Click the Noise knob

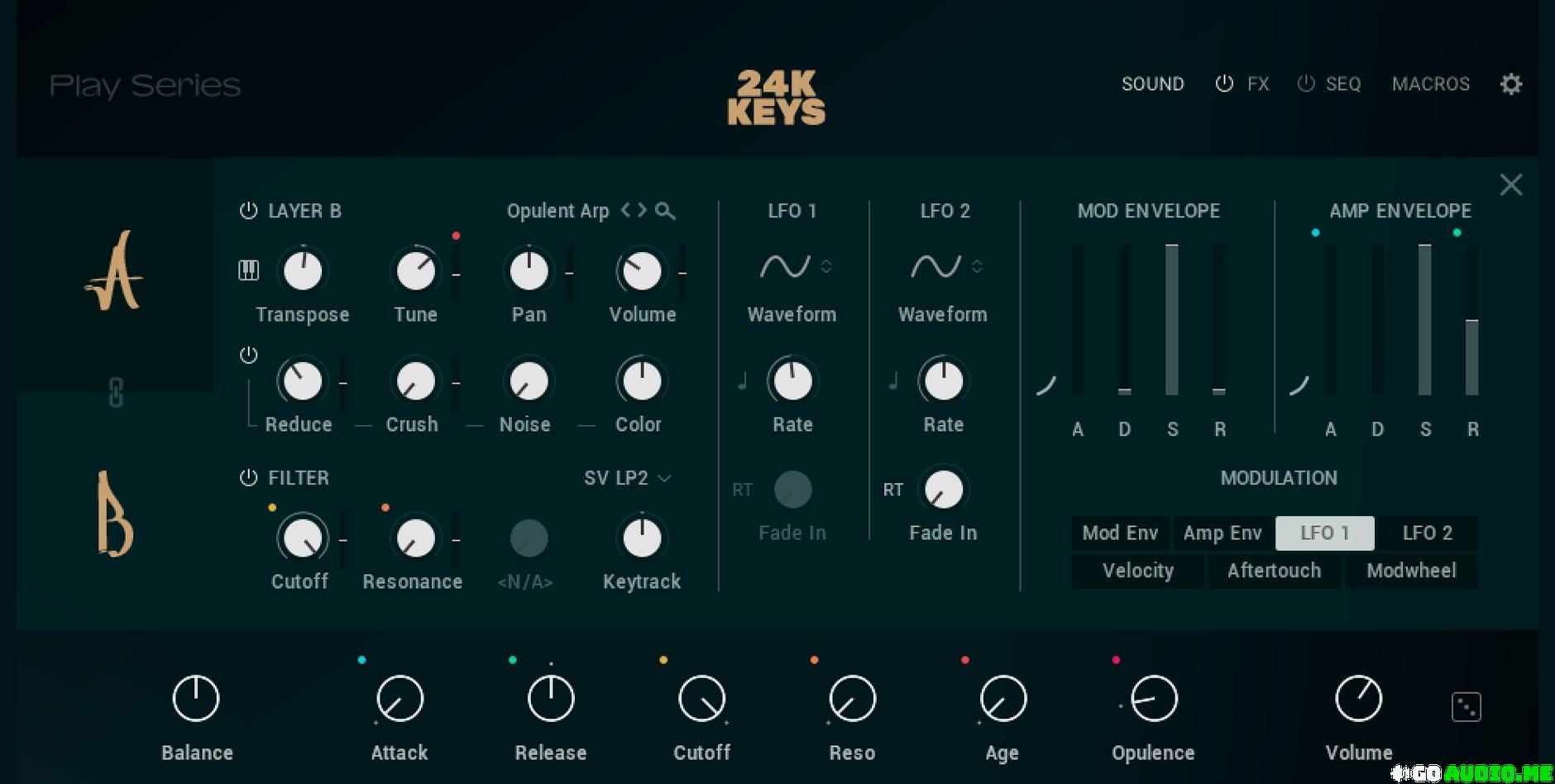click(x=529, y=381)
